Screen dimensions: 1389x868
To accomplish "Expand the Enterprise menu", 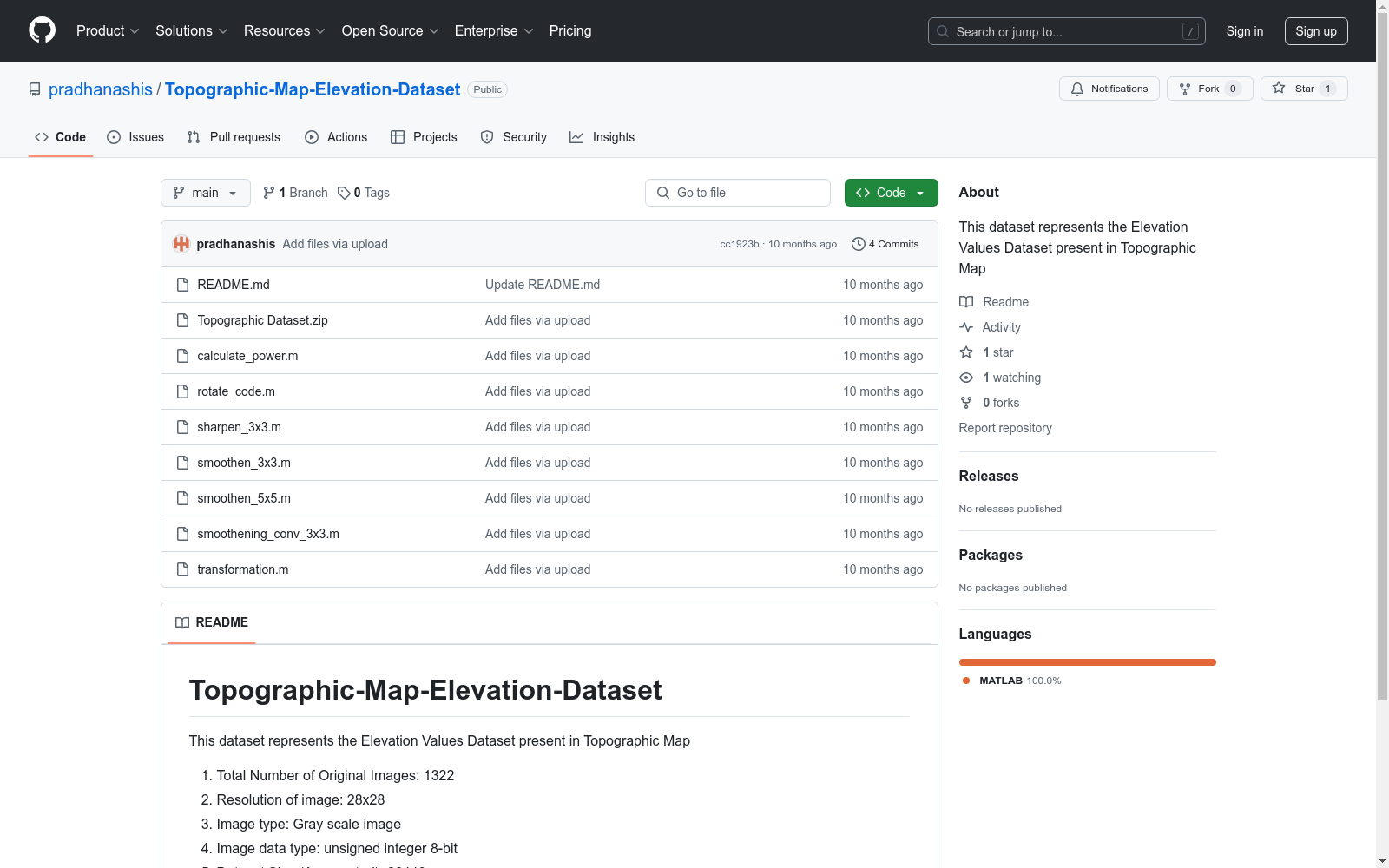I will point(494,30).
